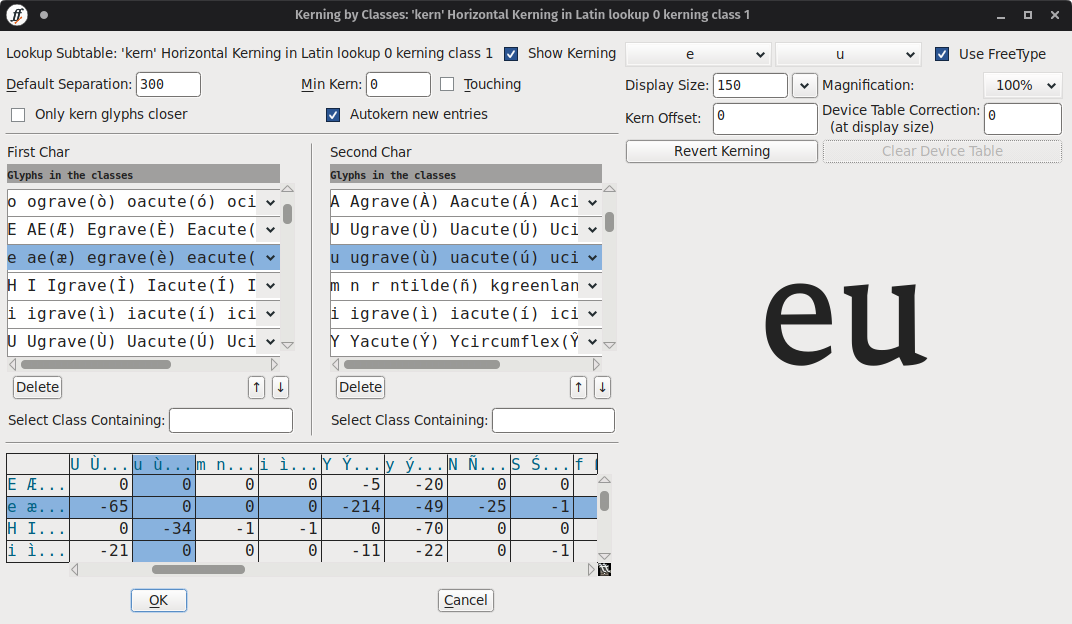
Task: Expand first char class 'o ograve oacute' dropdown
Action: [271, 202]
